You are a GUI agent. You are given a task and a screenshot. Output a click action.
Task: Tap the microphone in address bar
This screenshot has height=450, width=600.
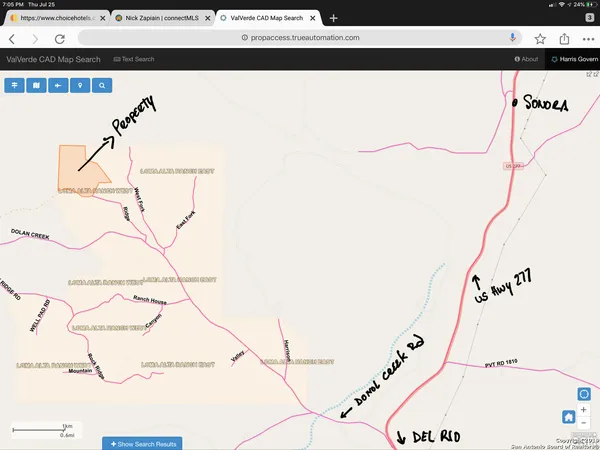tap(513, 38)
